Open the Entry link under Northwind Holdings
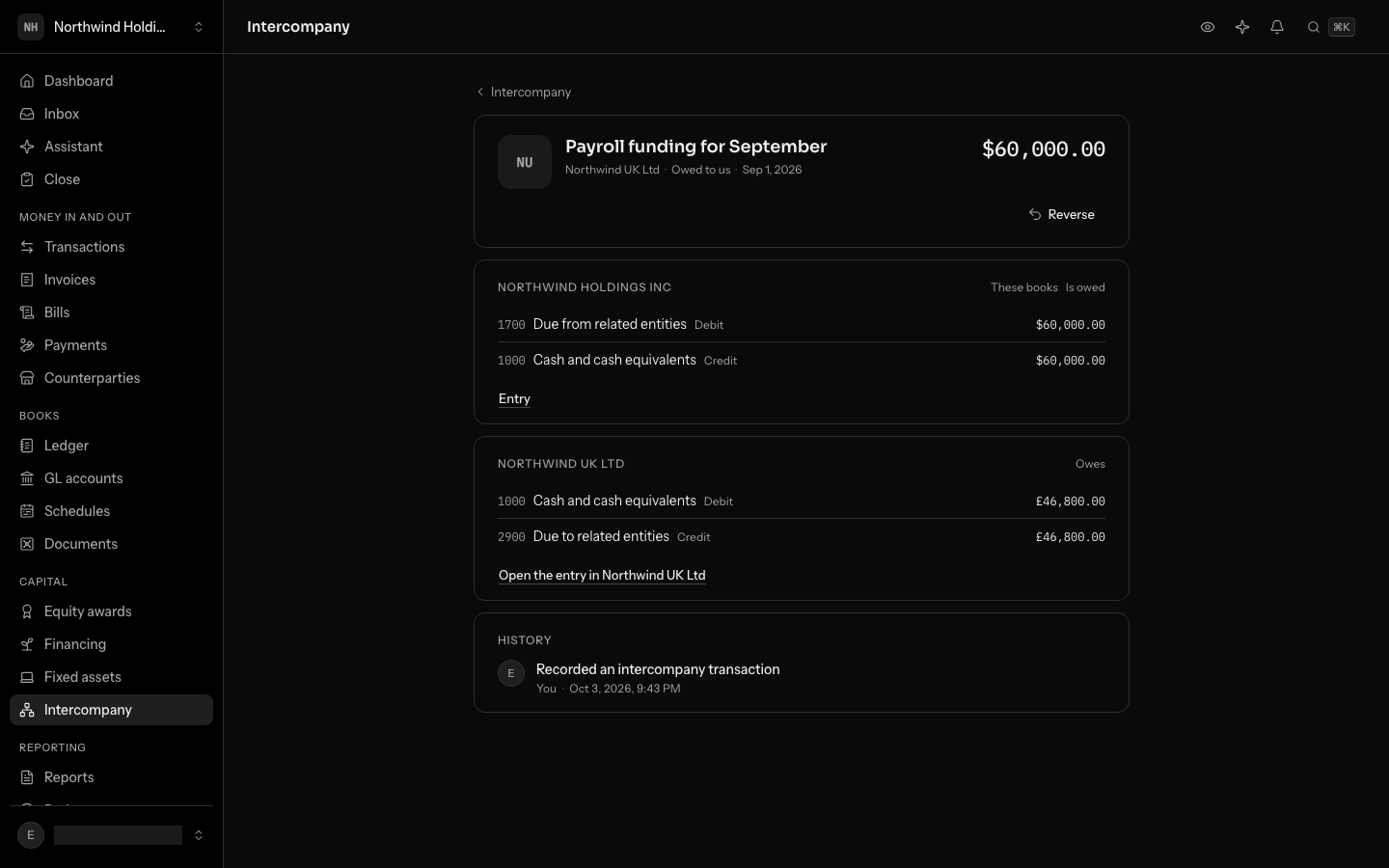 click(x=514, y=399)
